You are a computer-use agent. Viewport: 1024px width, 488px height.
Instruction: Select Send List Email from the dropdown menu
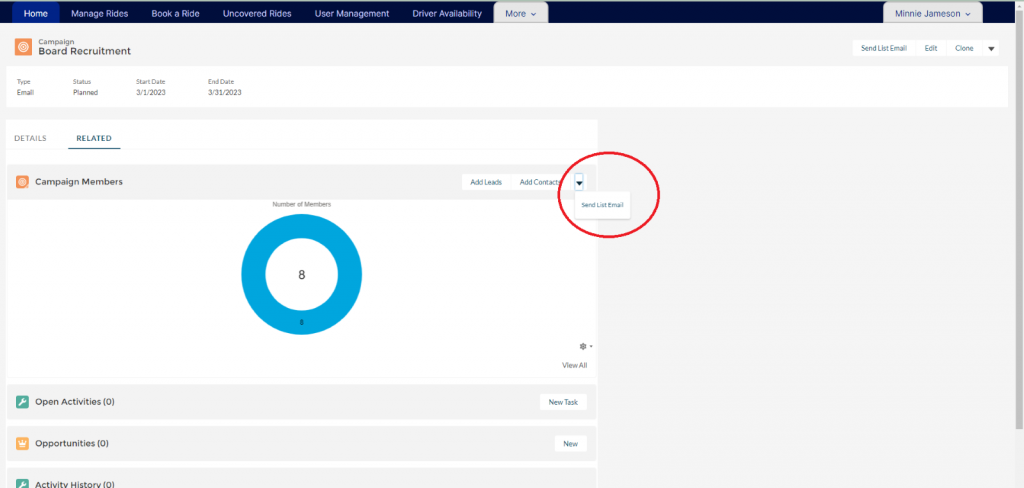point(602,205)
